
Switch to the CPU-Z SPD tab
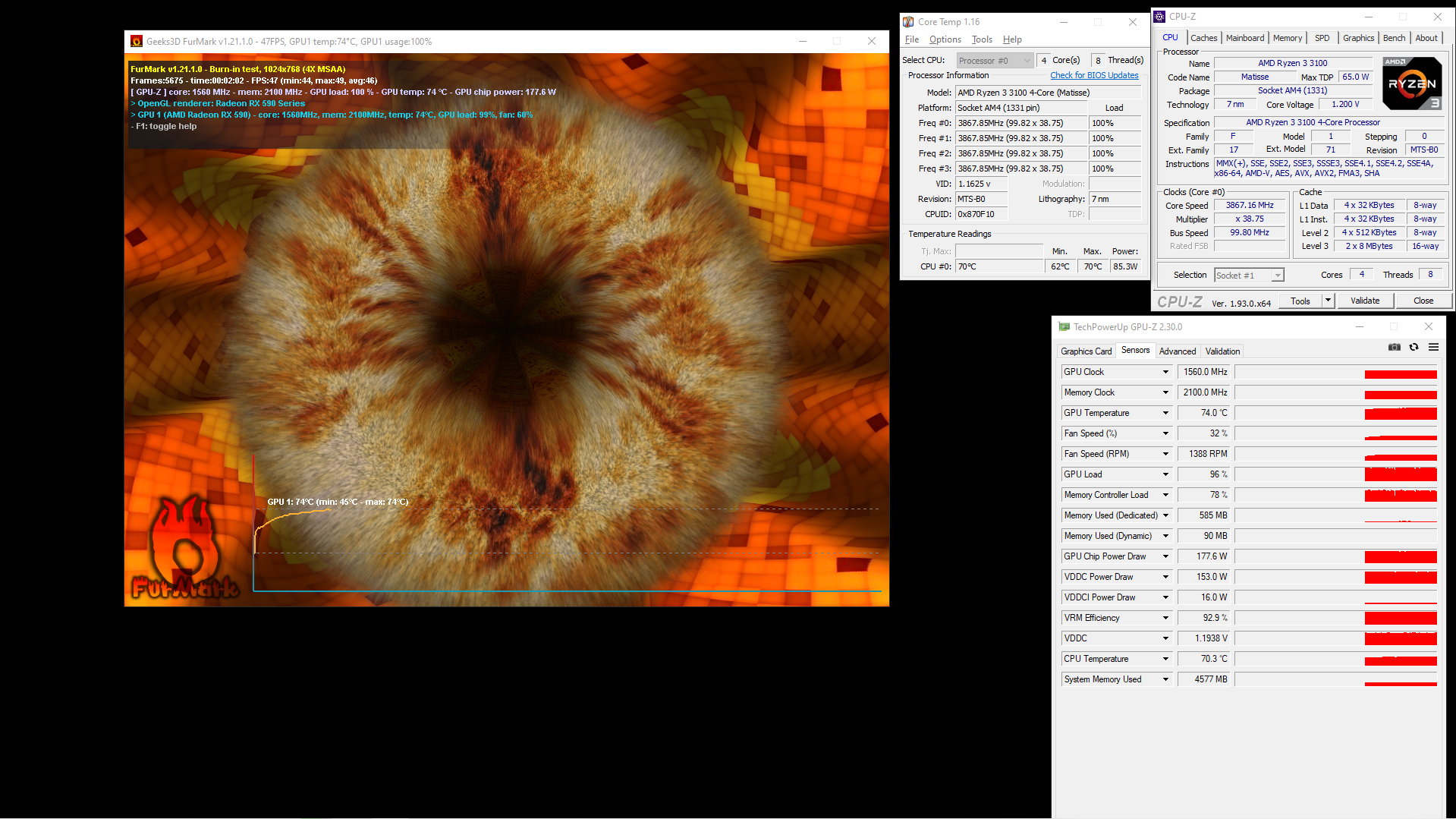(1322, 38)
